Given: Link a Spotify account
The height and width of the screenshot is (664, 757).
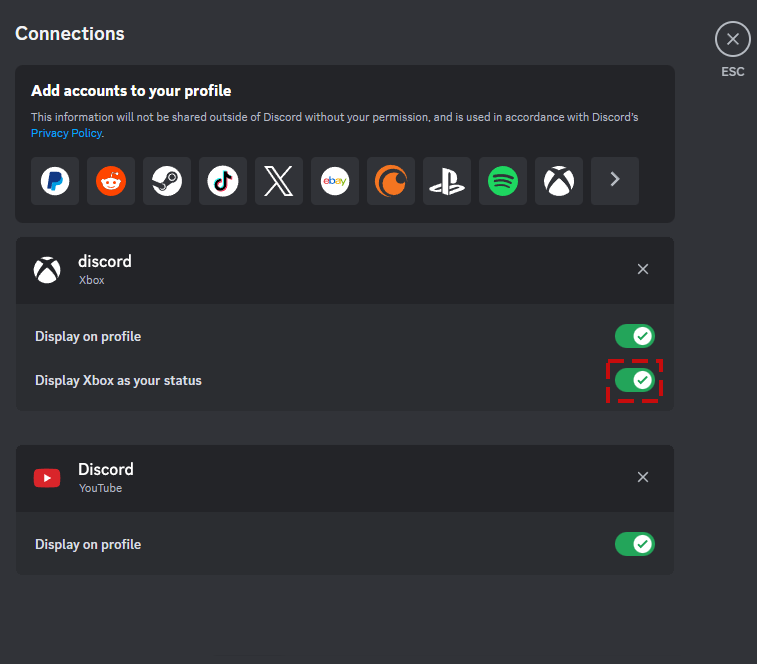Looking at the screenshot, I should pyautogui.click(x=503, y=181).
